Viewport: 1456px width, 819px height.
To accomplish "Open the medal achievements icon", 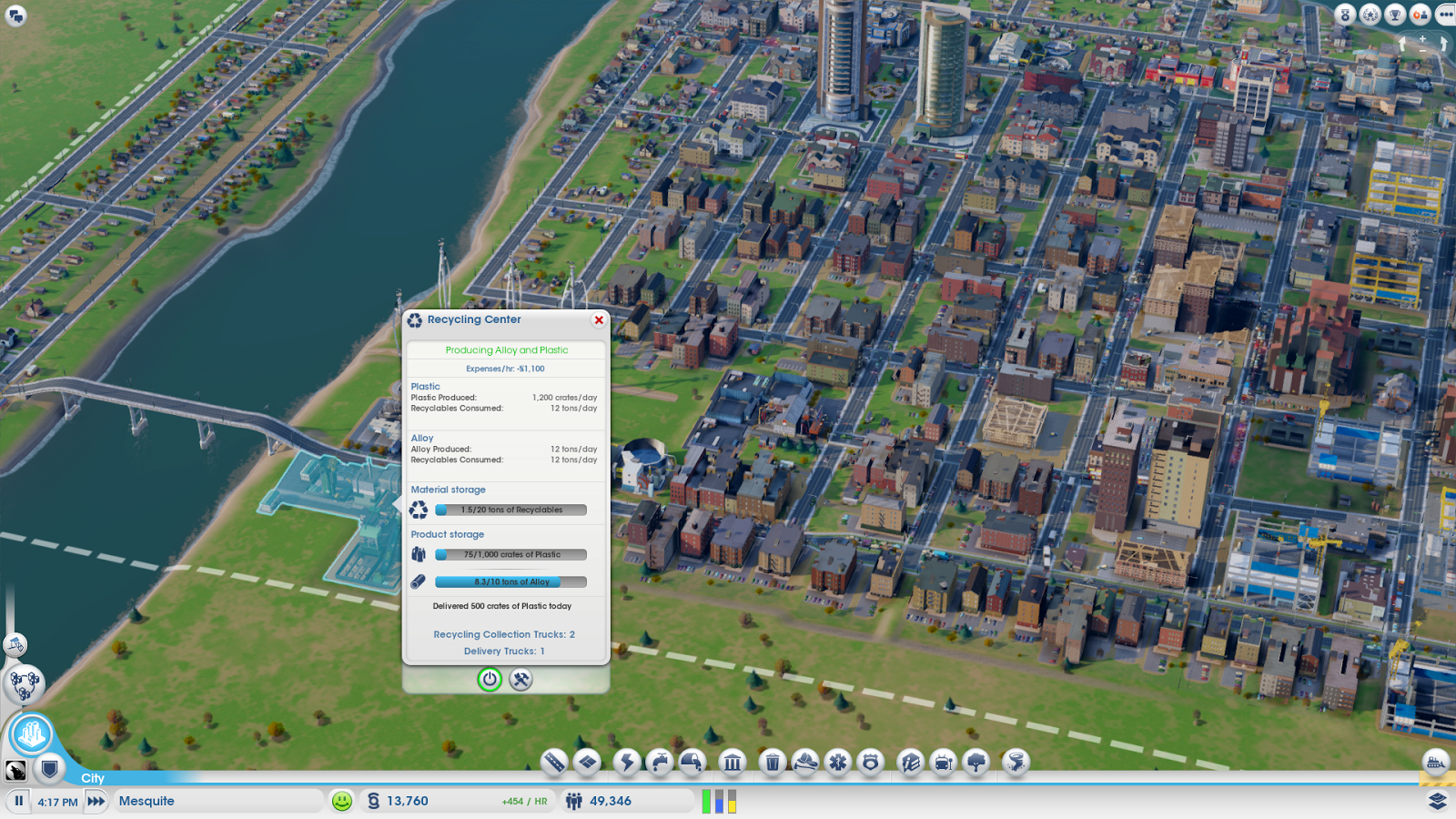I will 1345,15.
